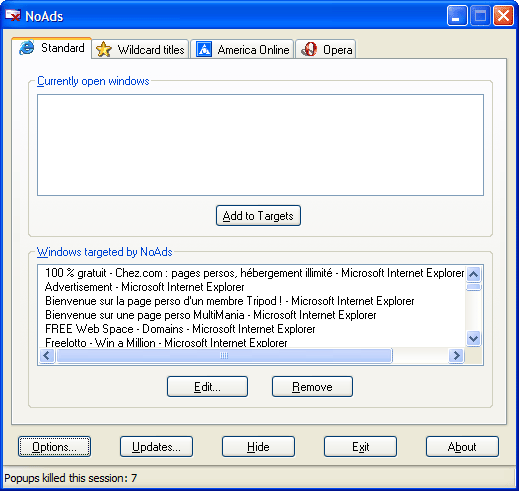Click the left arrow of horizontal scrollbar
Image resolution: width=519 pixels, height=491 pixels.
47,356
